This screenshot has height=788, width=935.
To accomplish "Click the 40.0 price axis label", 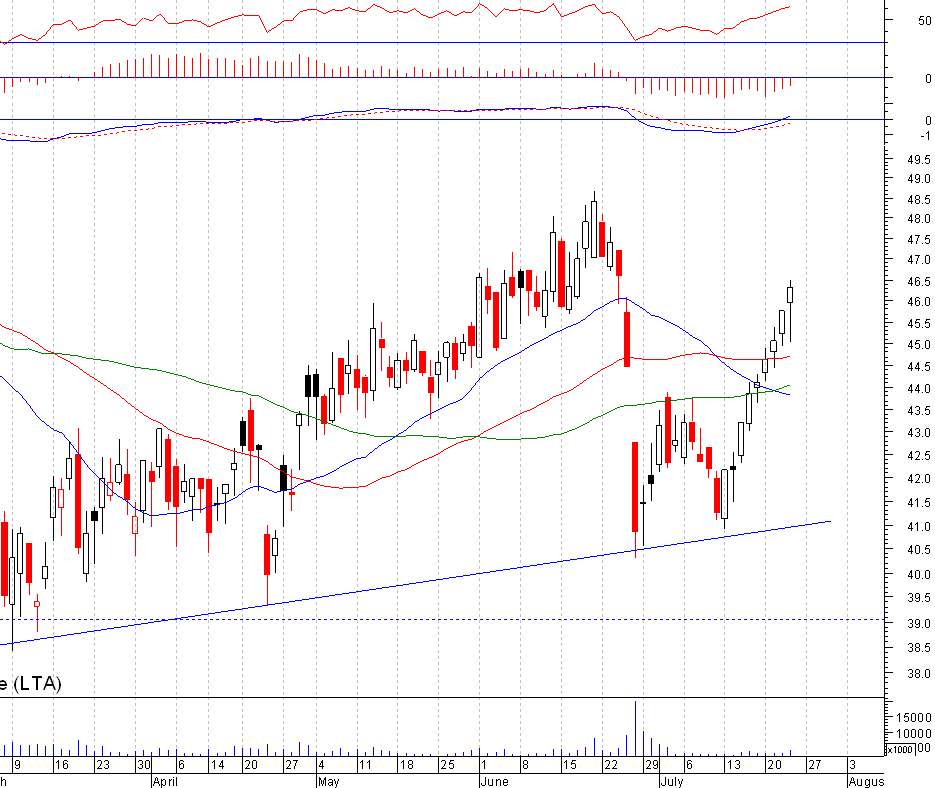I will 918,574.
